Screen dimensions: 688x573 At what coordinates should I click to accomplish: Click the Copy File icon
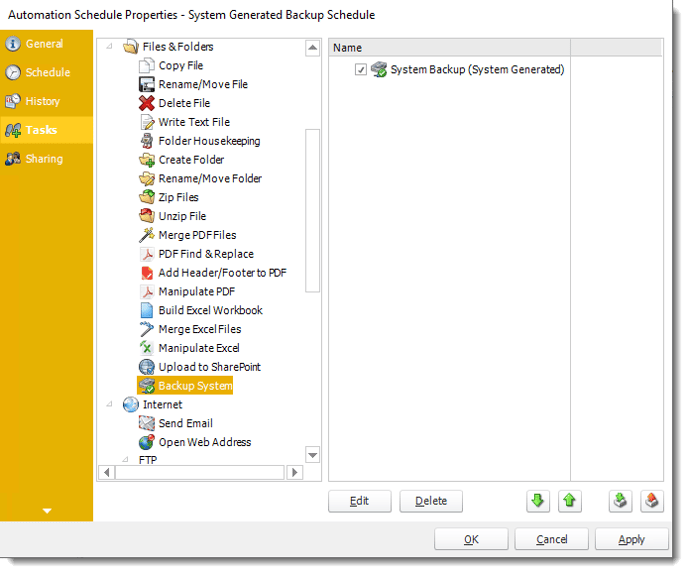point(147,65)
